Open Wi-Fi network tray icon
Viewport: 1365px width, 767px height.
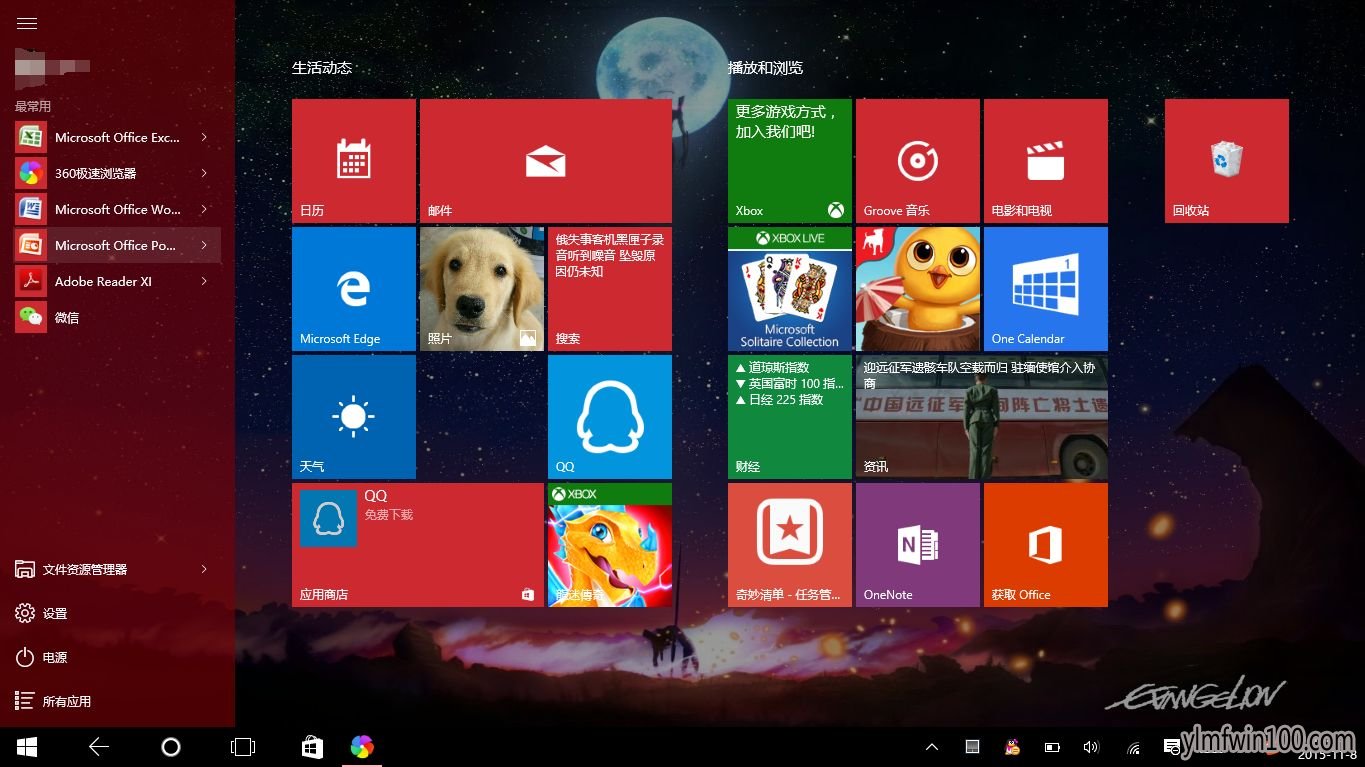tap(1133, 746)
